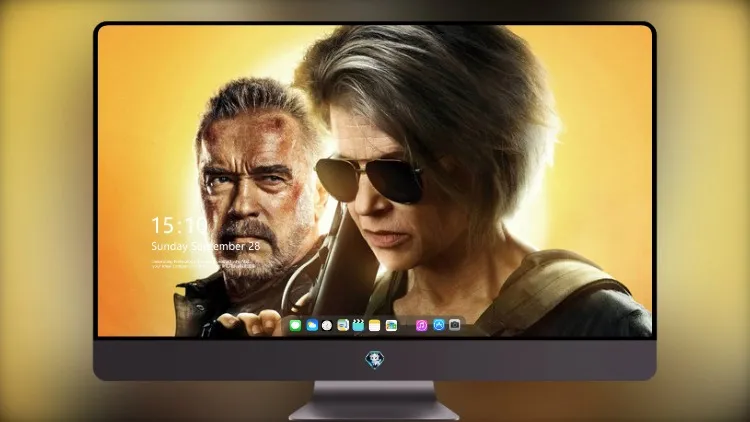750x422 pixels.
Task: Open the teal clapperboard video app
Action: 358,325
